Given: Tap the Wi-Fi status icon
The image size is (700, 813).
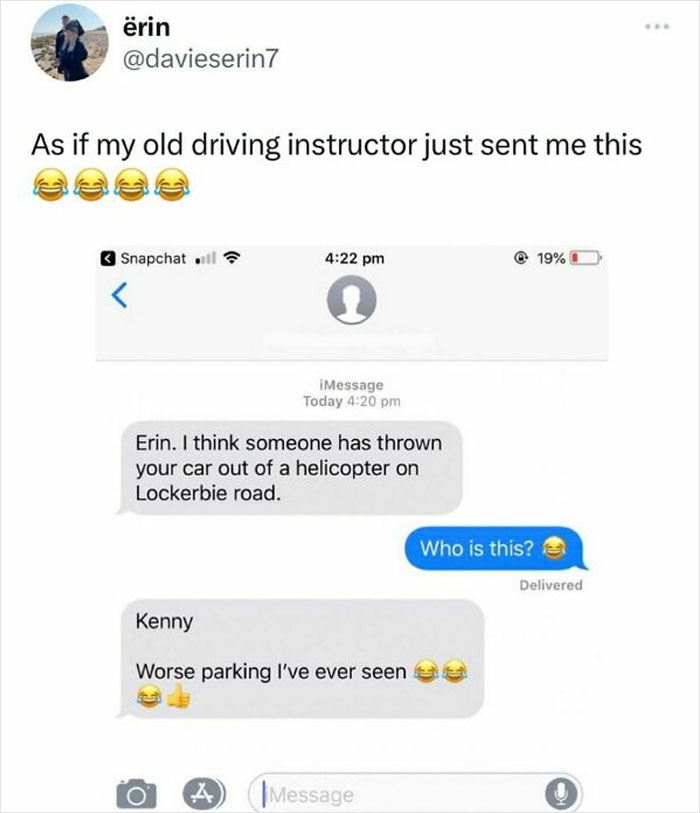Looking at the screenshot, I should 232,258.
